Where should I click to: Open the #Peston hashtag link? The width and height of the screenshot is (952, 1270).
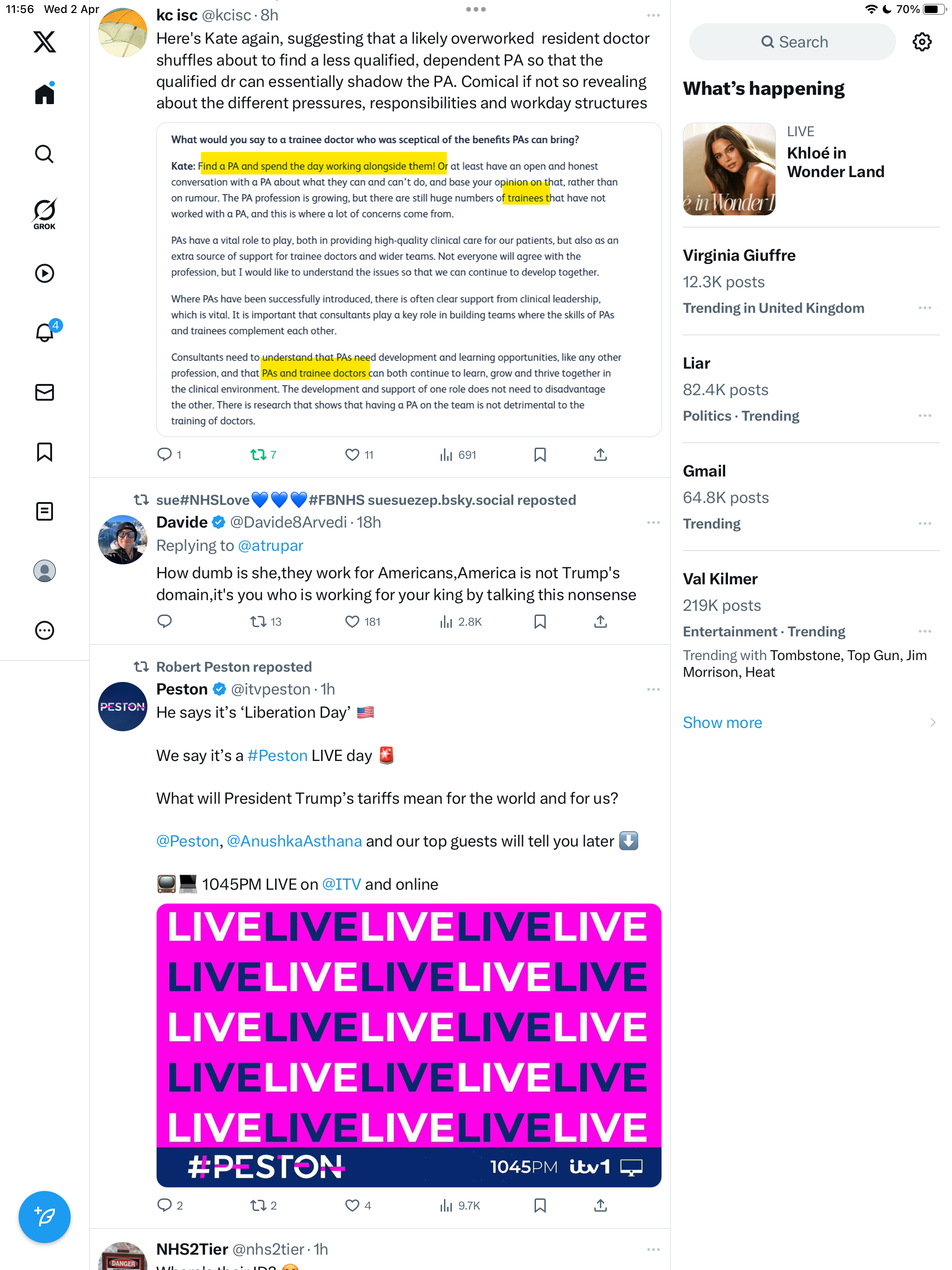[x=278, y=755]
